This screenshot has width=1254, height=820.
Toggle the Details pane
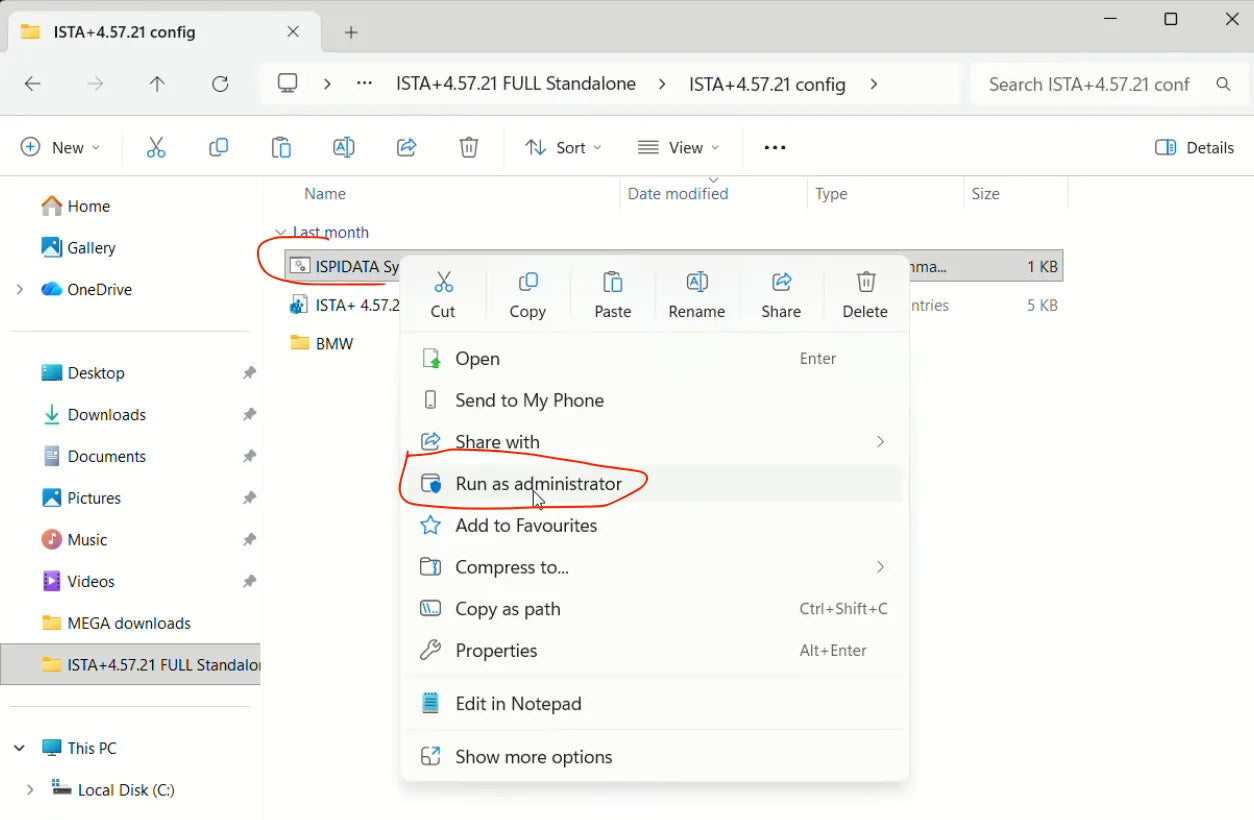[1194, 147]
